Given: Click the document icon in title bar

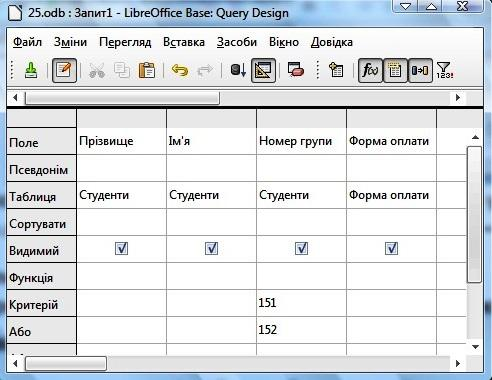Looking at the screenshot, I should [x=15, y=12].
